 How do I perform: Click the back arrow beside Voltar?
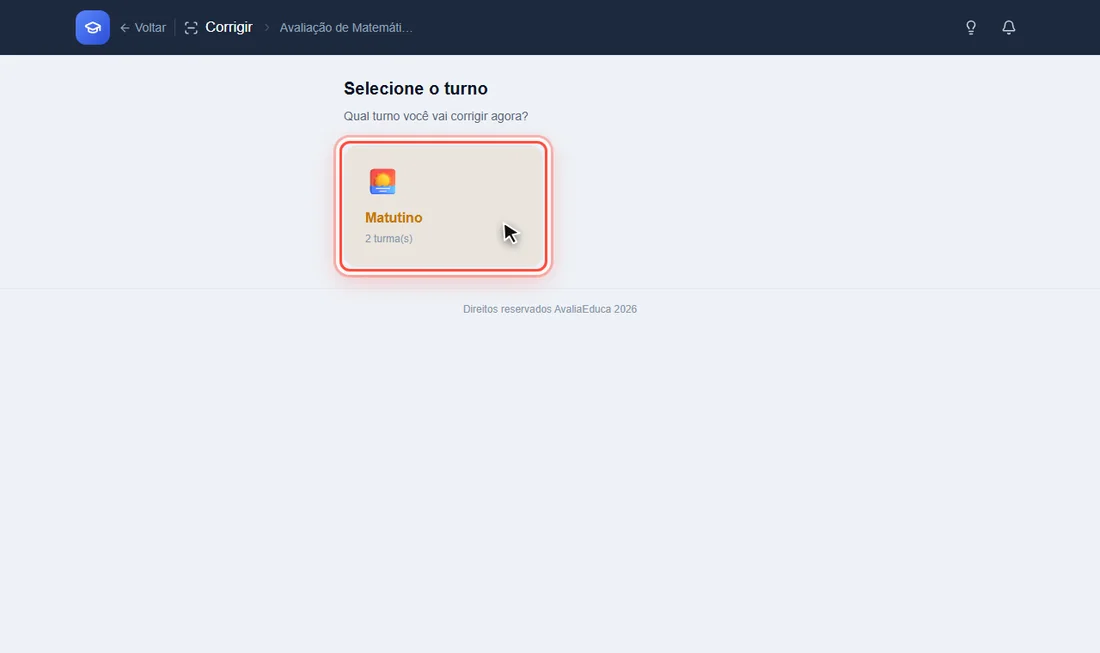click(125, 28)
